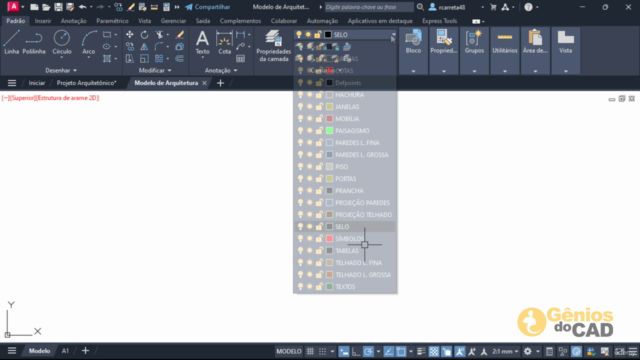640x360 pixels.
Task: Expand the Anotação panel
Action: click(221, 71)
